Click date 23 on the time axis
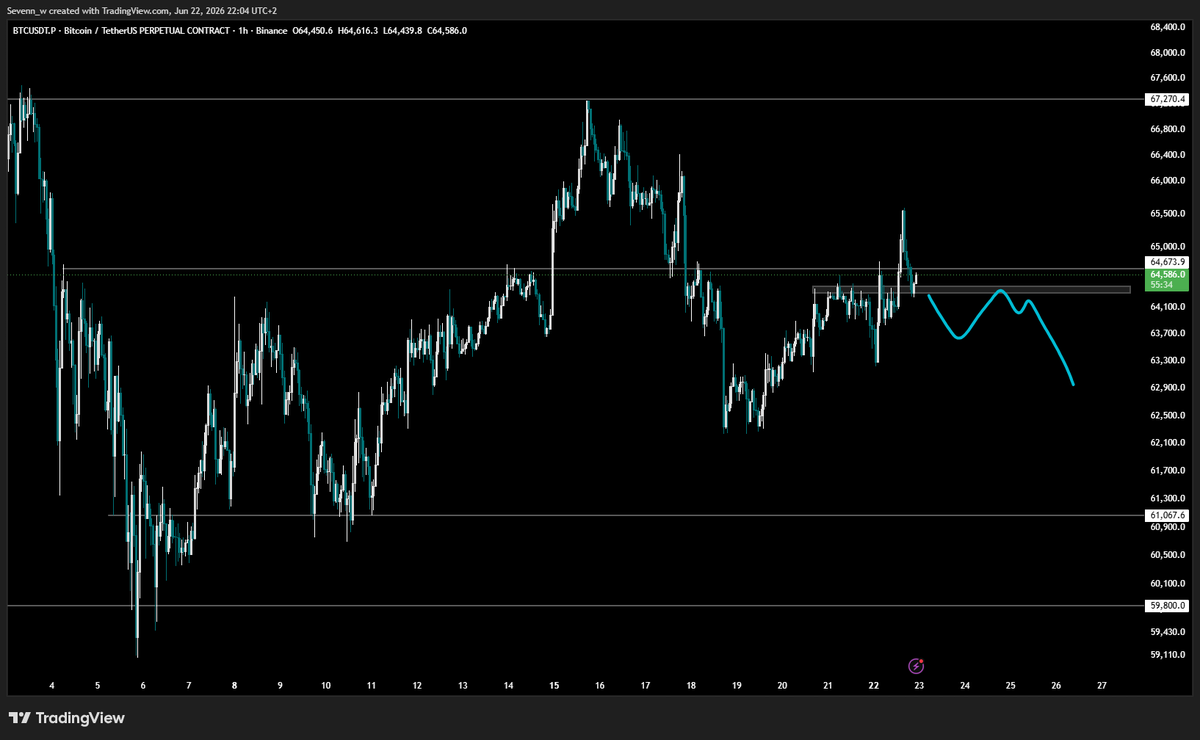The width and height of the screenshot is (1200, 740). (x=919, y=686)
